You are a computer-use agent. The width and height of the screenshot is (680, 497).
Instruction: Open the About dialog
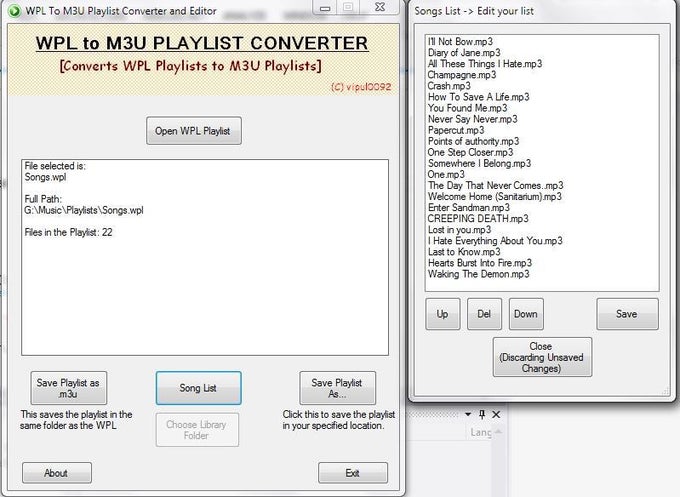pos(56,472)
